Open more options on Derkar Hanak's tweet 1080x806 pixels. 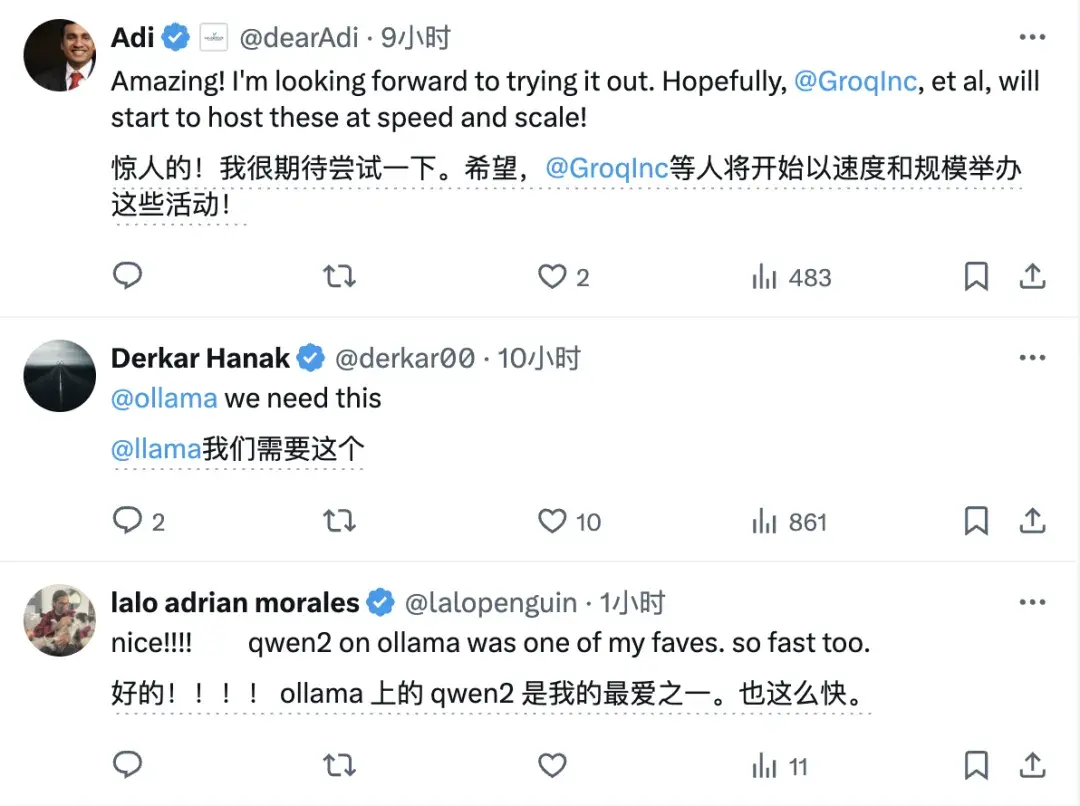coord(1032,358)
